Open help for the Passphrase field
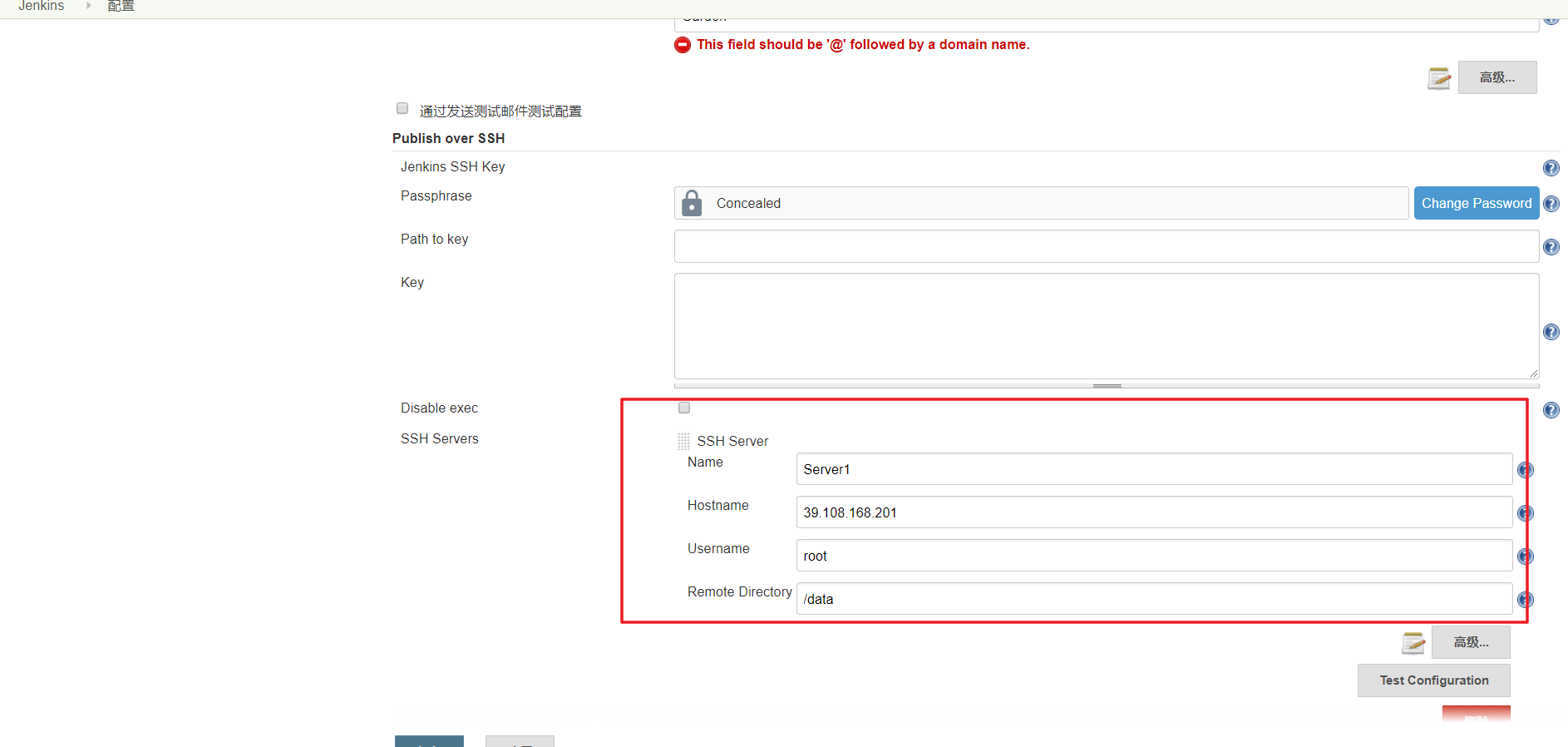 coord(1551,204)
